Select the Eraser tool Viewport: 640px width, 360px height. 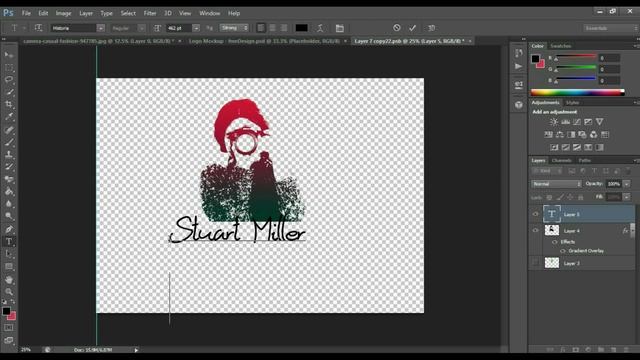(x=9, y=179)
